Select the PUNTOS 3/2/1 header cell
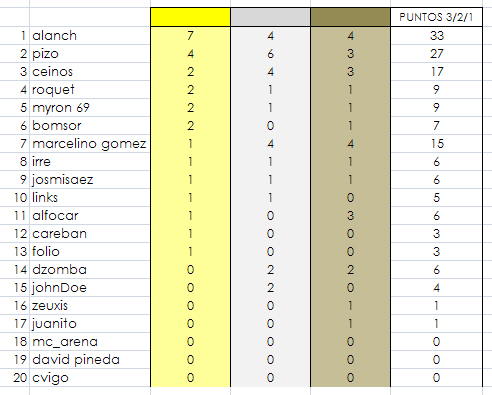This screenshot has width=492, height=395. tap(436, 17)
